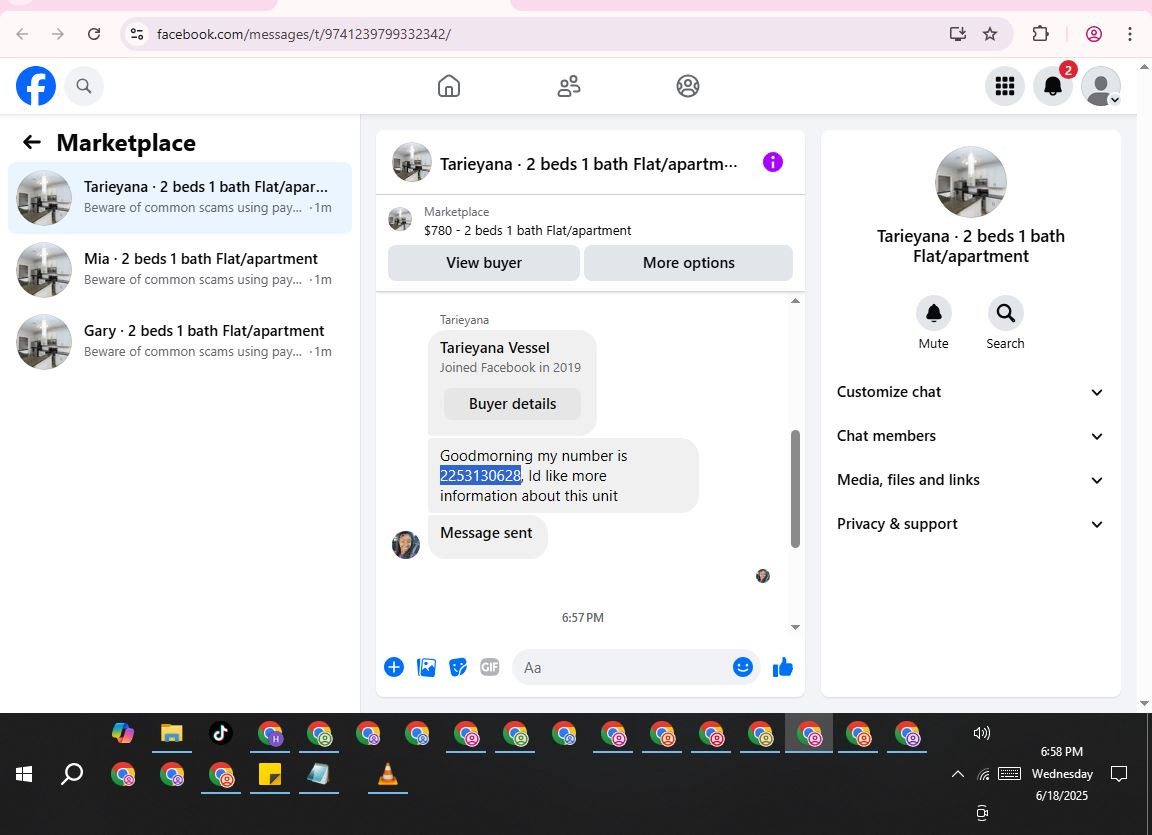Click the More options button
The width and height of the screenshot is (1152, 835).
[688, 263]
